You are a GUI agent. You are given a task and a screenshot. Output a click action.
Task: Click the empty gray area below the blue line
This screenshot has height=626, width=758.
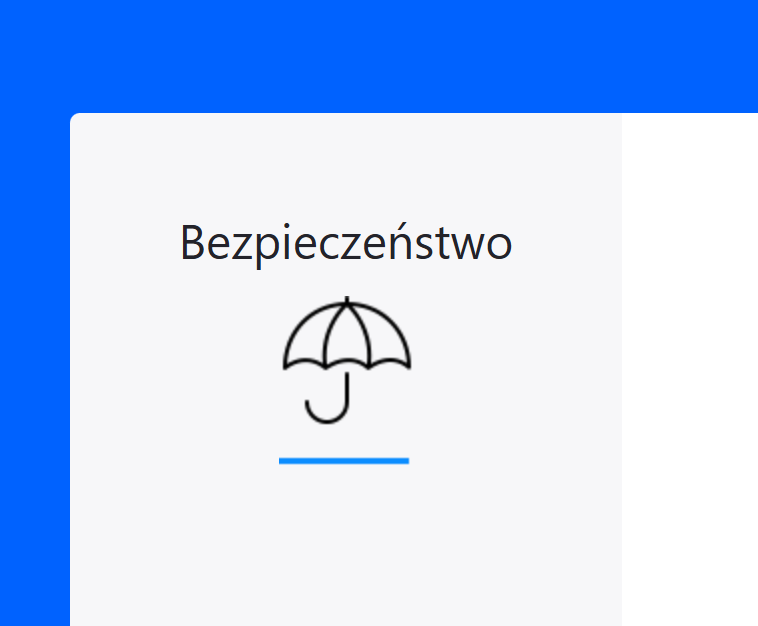tap(344, 546)
